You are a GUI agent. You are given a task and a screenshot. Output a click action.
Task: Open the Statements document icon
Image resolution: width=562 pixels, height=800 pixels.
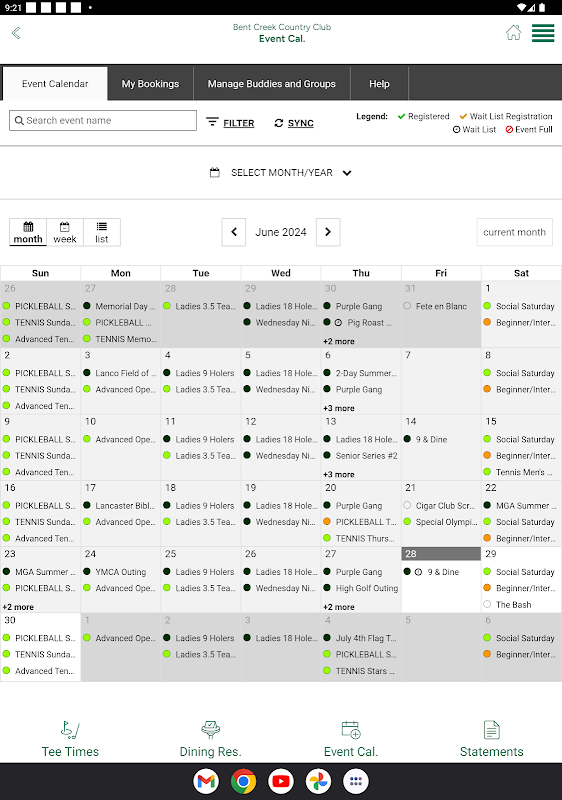click(x=492, y=730)
